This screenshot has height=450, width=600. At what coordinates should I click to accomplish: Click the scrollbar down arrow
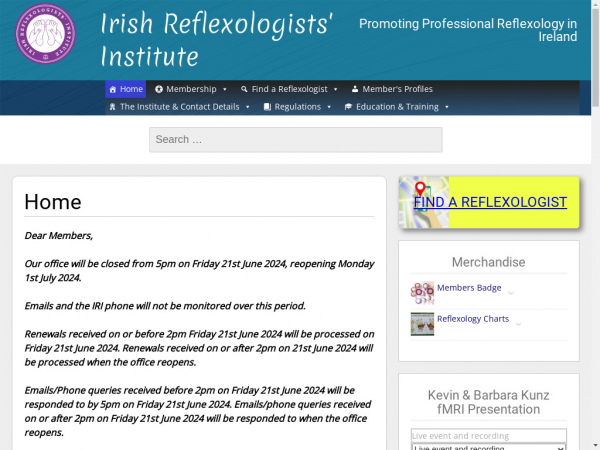595,446
